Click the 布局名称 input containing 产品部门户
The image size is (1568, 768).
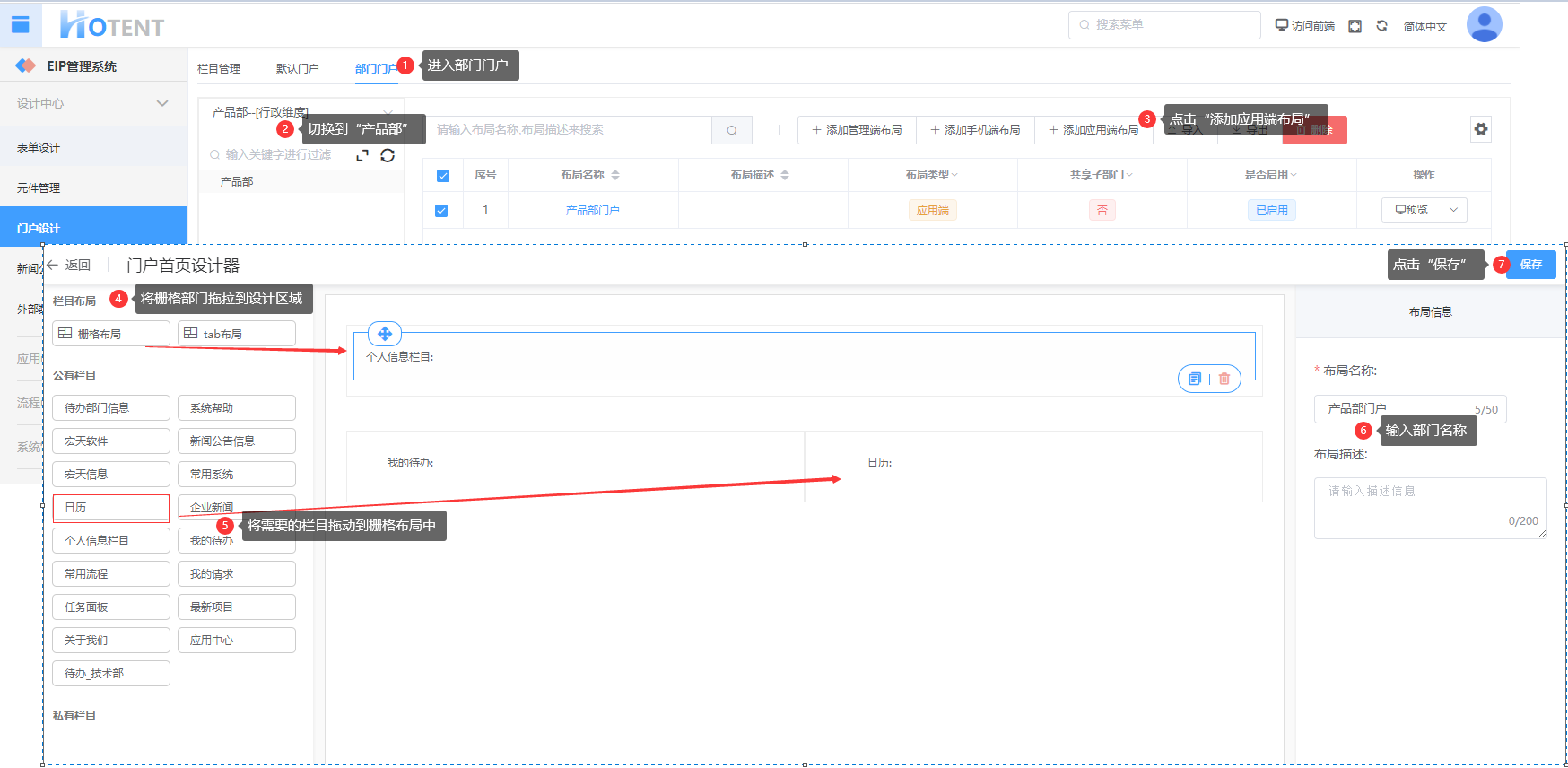[x=1410, y=408]
